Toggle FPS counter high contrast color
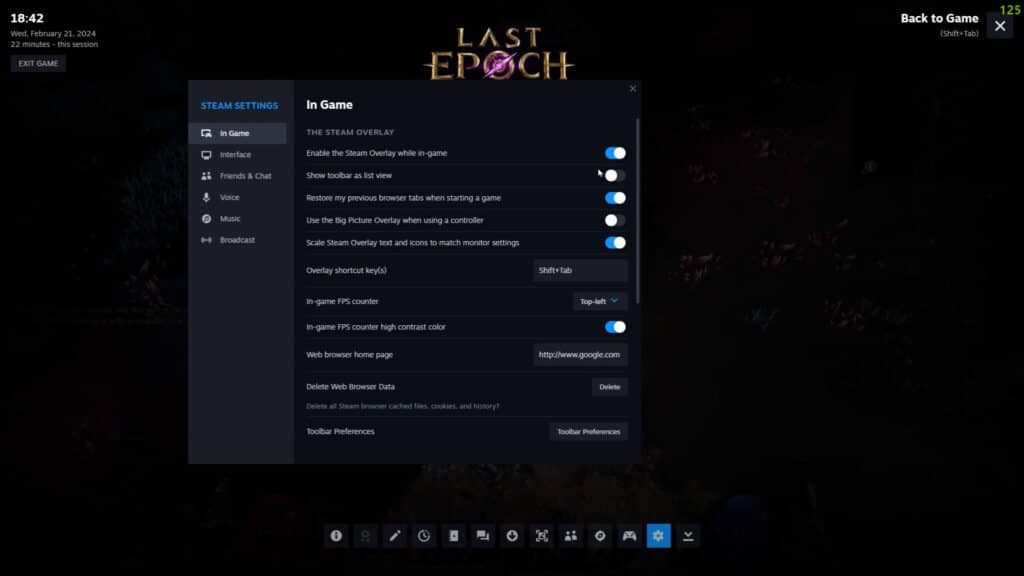This screenshot has width=1024, height=576. (x=615, y=327)
